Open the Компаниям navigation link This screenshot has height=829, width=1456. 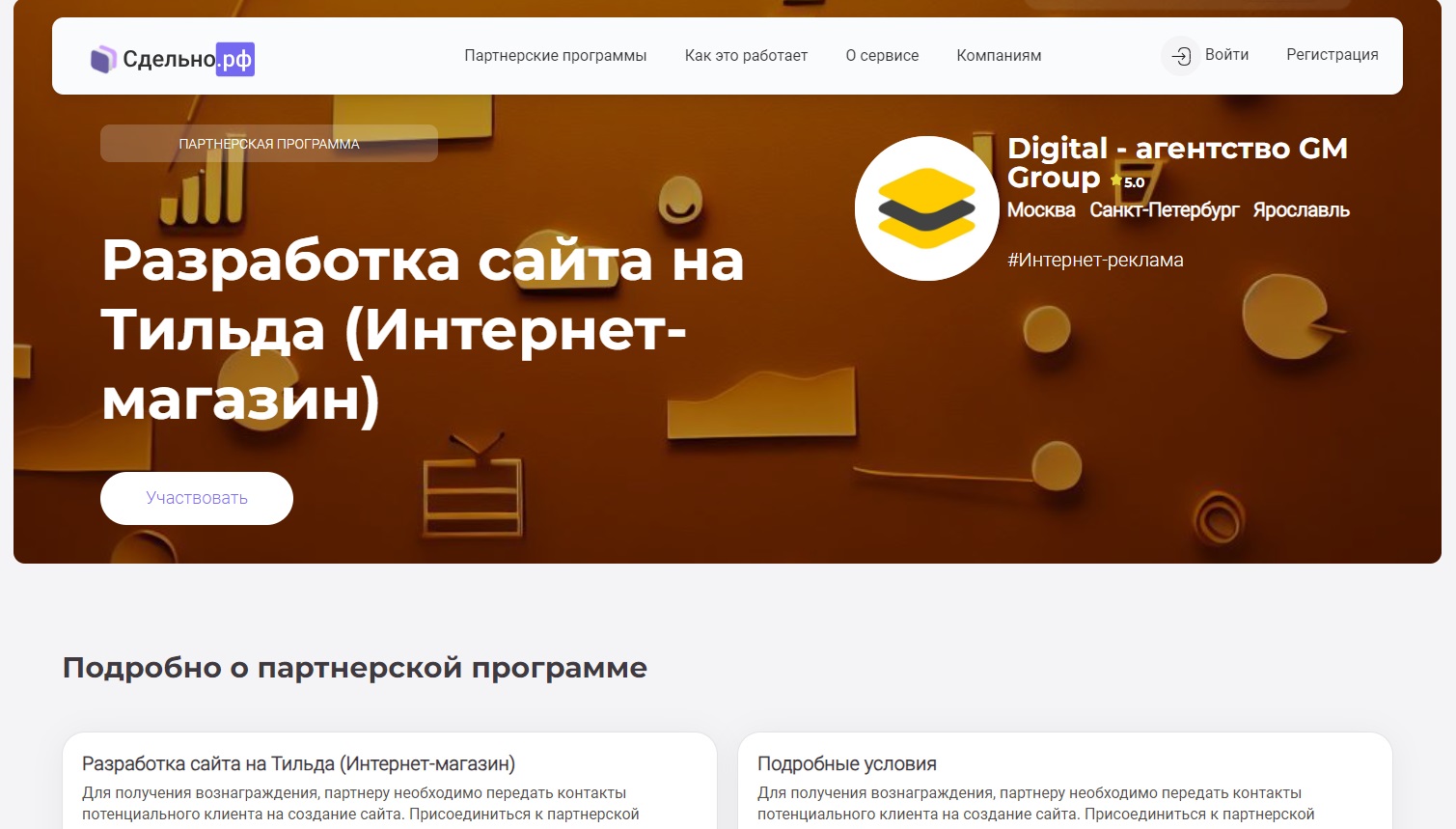pyautogui.click(x=999, y=56)
